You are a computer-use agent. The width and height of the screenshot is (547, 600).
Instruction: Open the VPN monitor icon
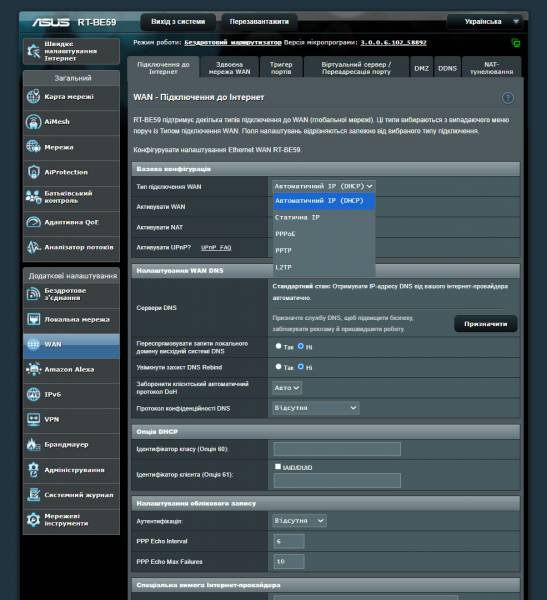click(x=33, y=419)
